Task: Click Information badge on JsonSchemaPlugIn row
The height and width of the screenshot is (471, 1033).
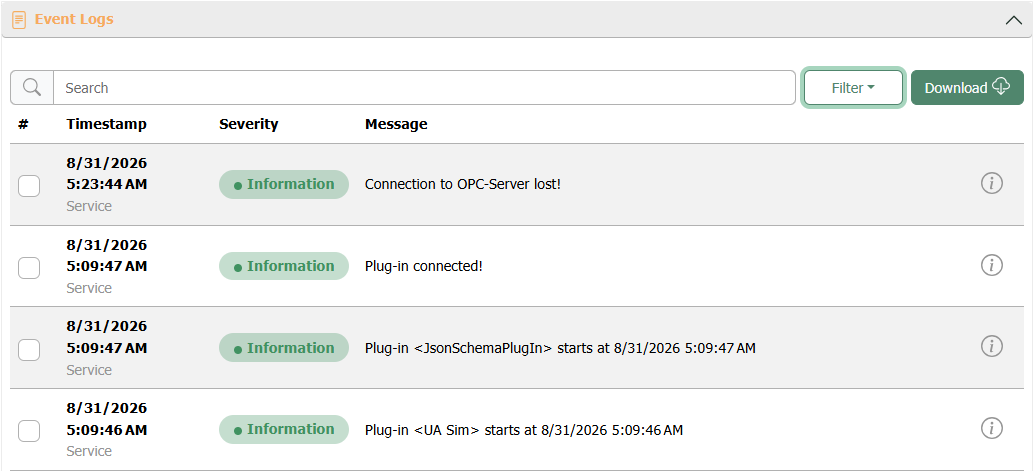Action: [283, 348]
